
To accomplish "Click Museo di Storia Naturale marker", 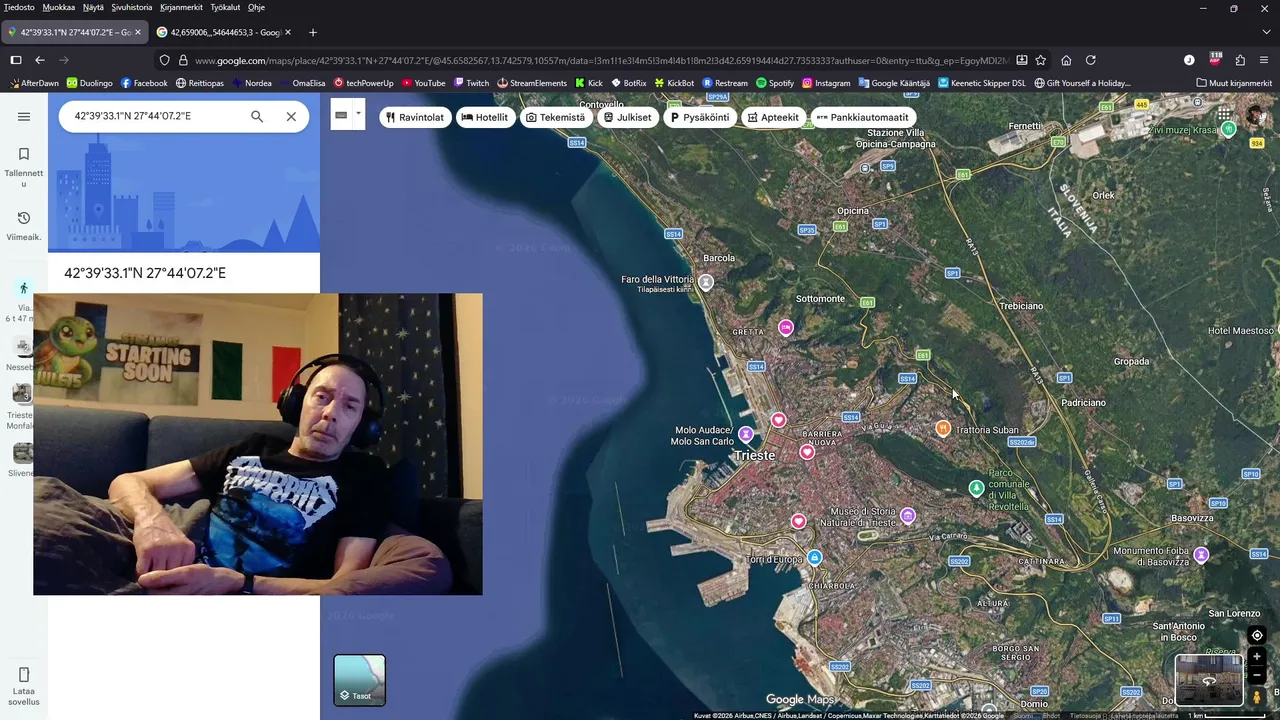I will [x=908, y=516].
